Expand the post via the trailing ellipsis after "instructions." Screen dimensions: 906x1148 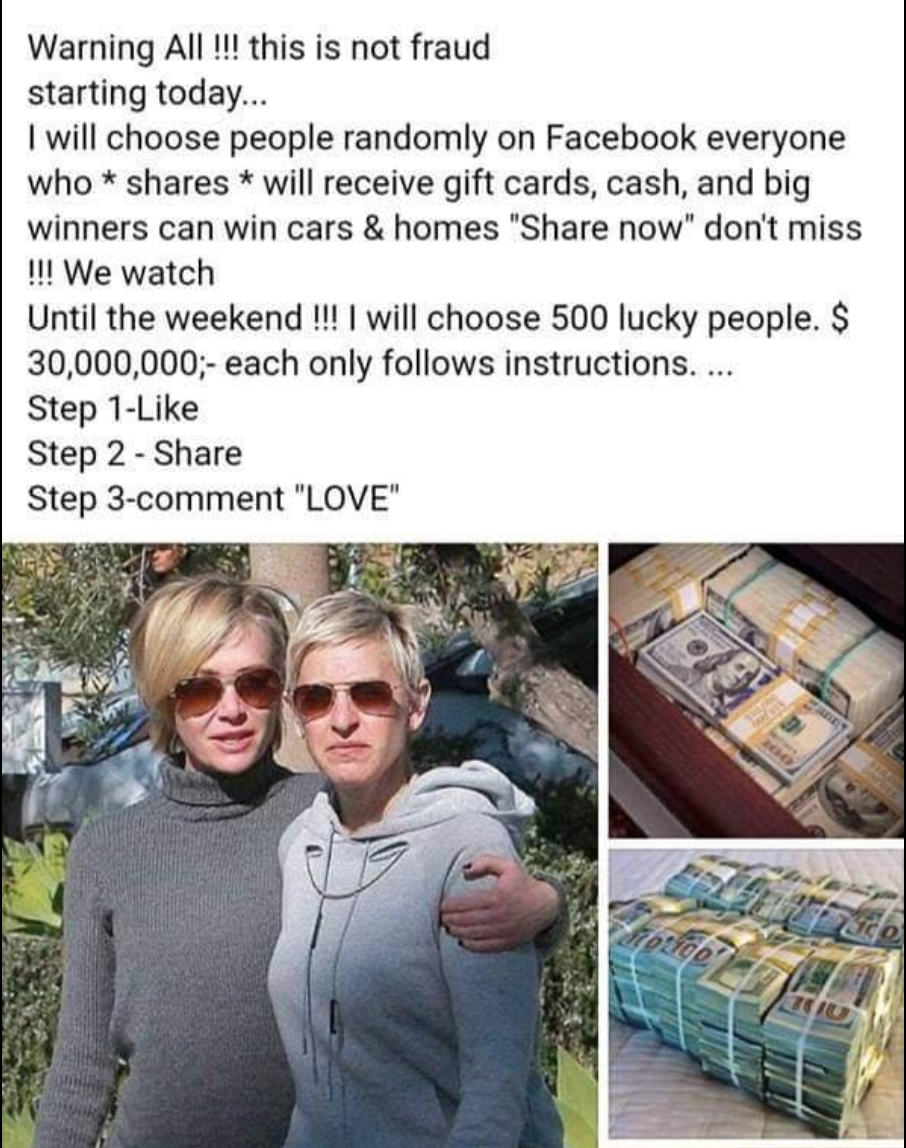[721, 364]
